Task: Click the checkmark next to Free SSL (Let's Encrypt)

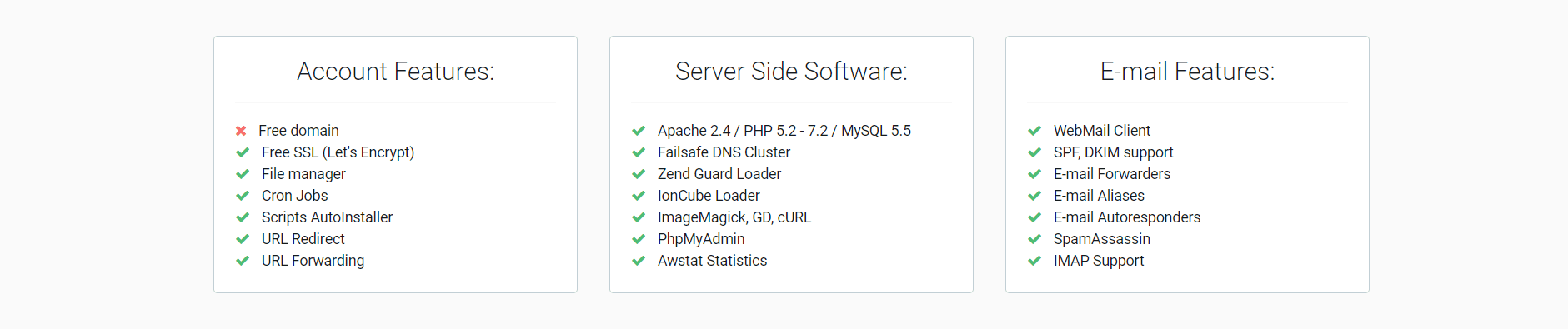Action: (243, 152)
